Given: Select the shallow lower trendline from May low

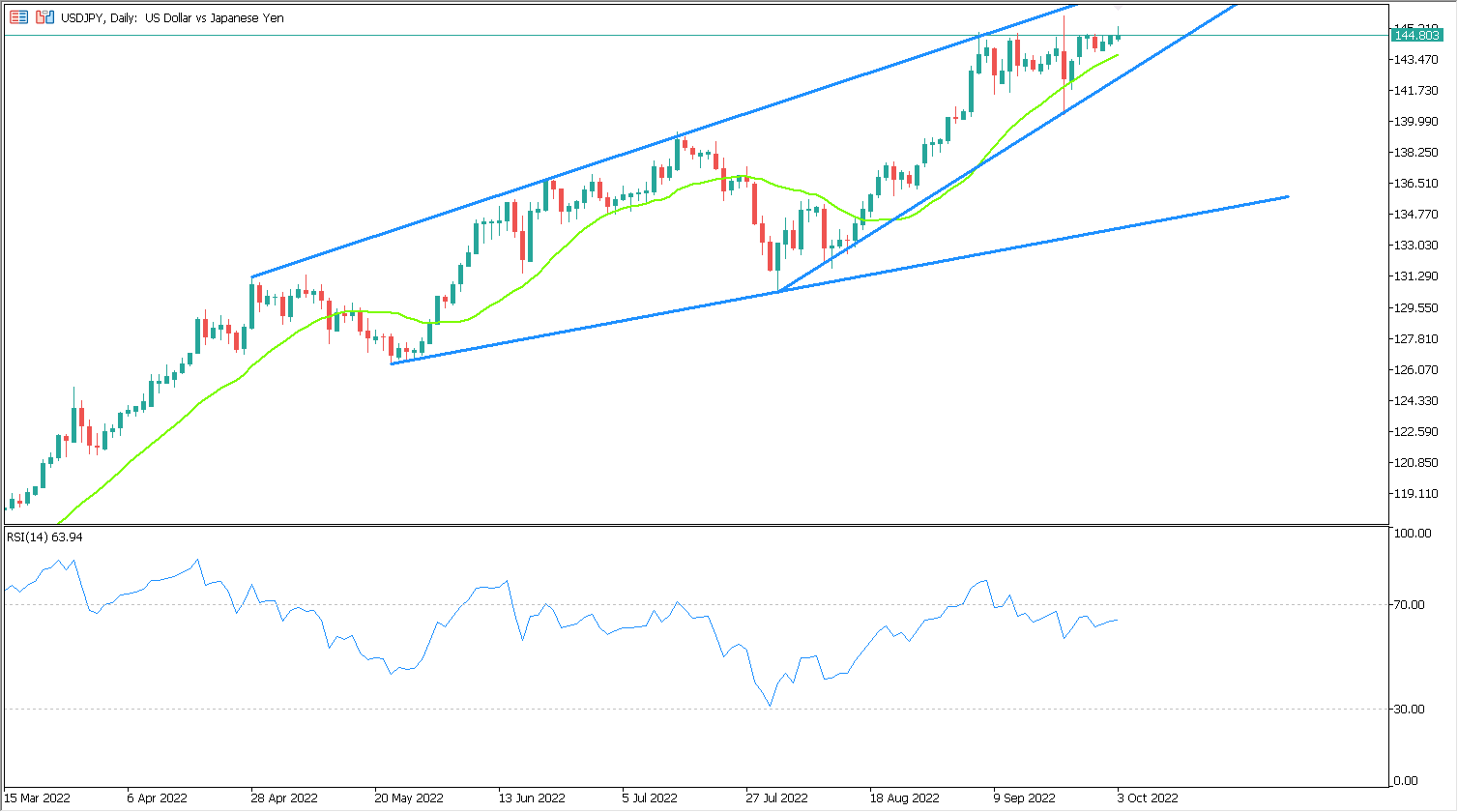Looking at the screenshot, I should 841,280.
